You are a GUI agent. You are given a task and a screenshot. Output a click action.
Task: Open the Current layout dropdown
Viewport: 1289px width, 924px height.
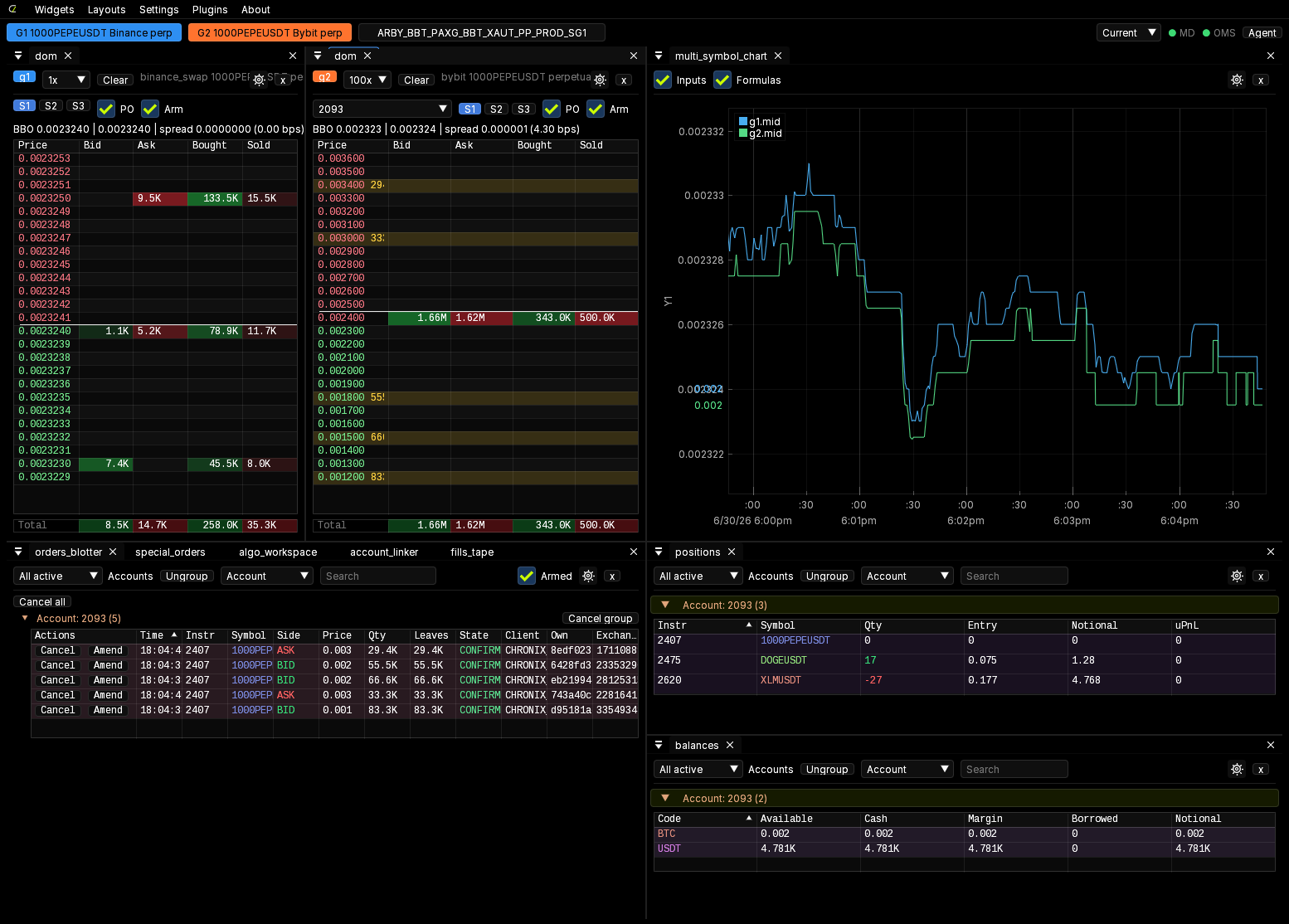coord(1128,32)
